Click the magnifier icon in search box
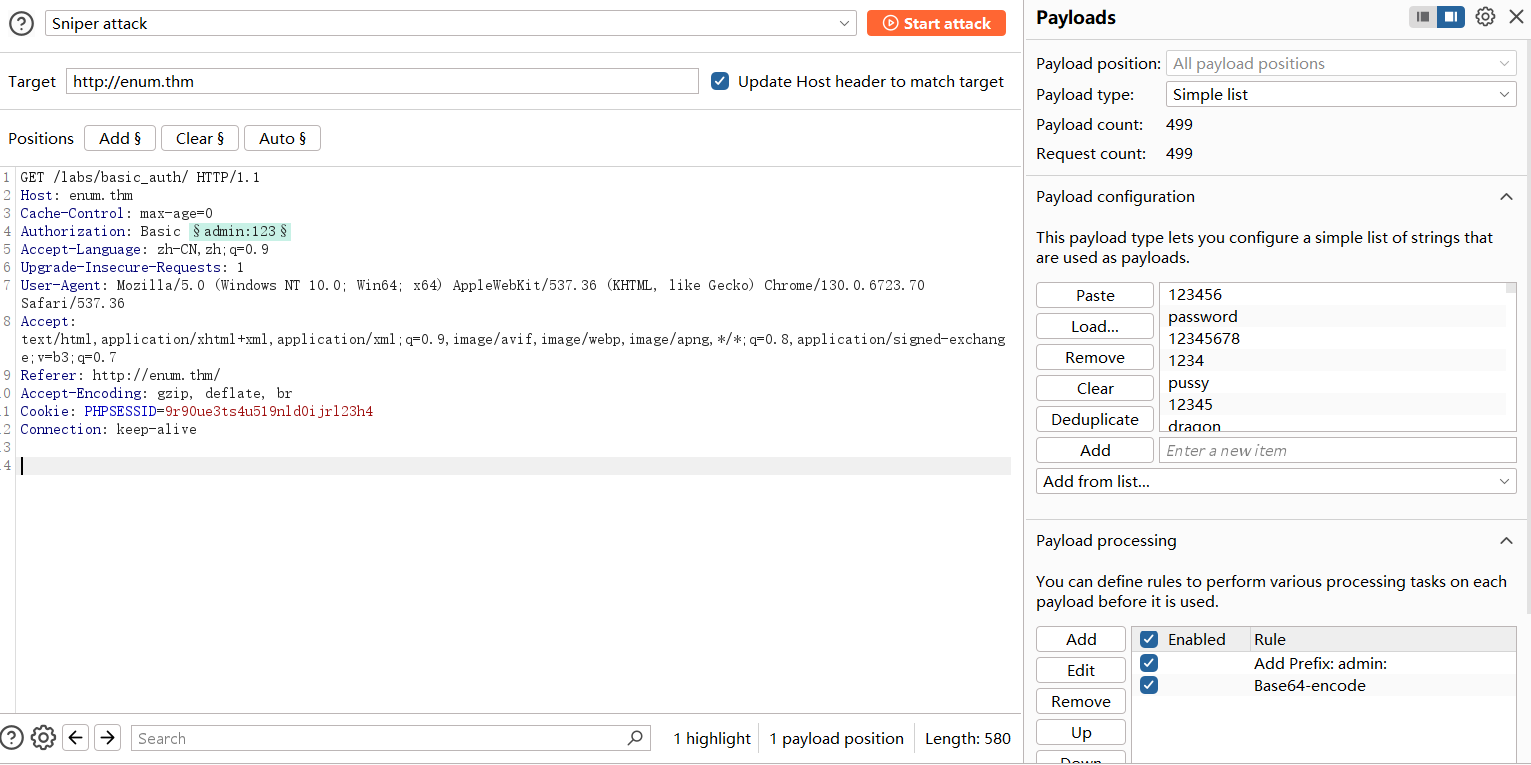This screenshot has height=765, width=1531. 635,738
